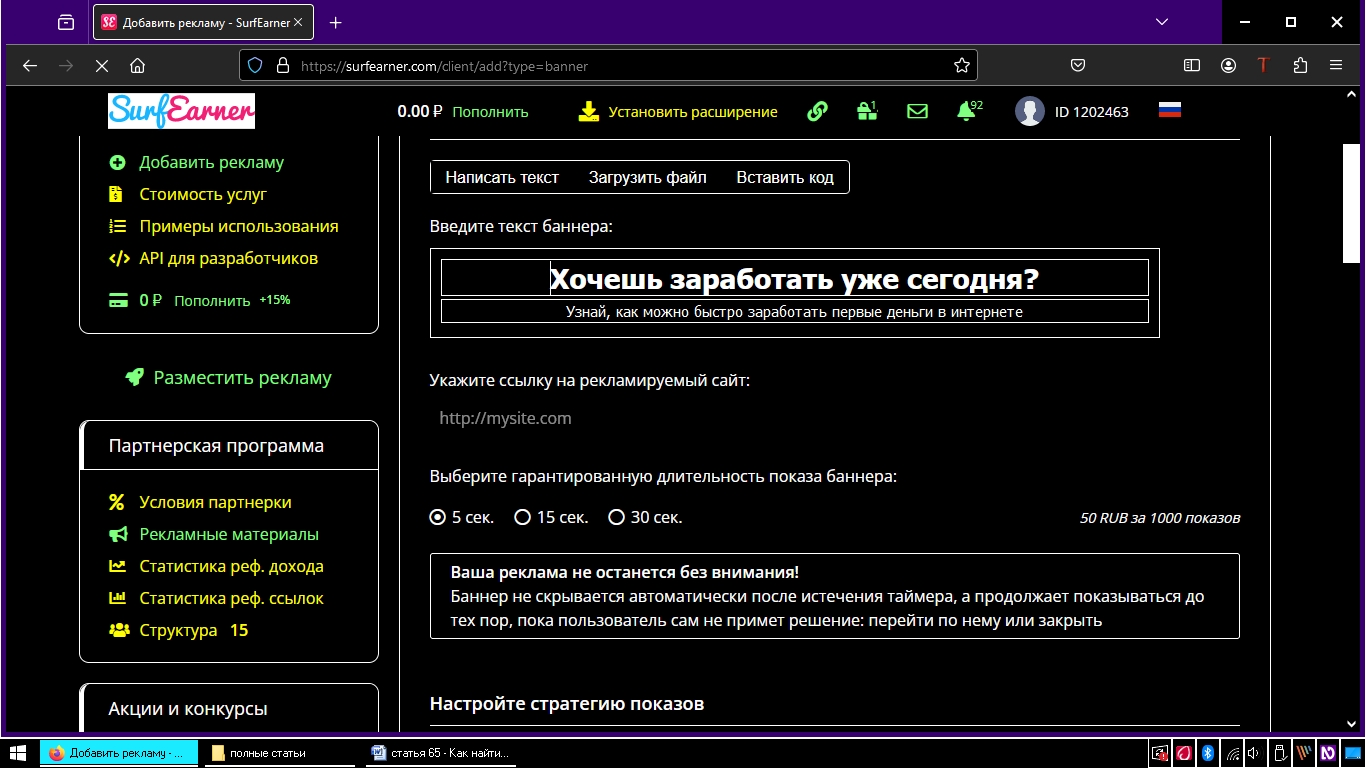Viewport: 1366px width, 768px height.
Task: Click the page vertical scrollbar thumb
Action: click(x=1351, y=203)
